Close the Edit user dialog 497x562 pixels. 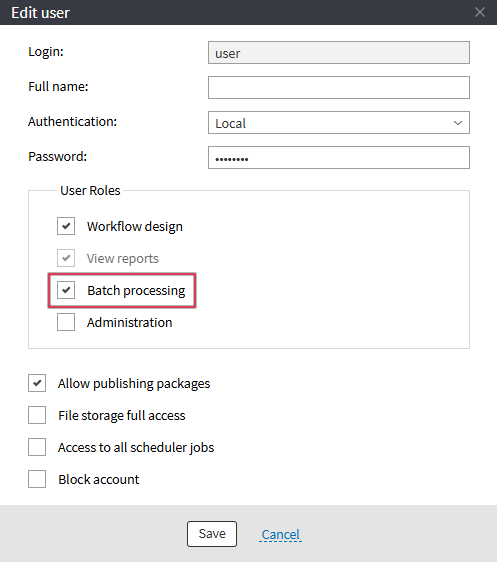click(x=479, y=12)
